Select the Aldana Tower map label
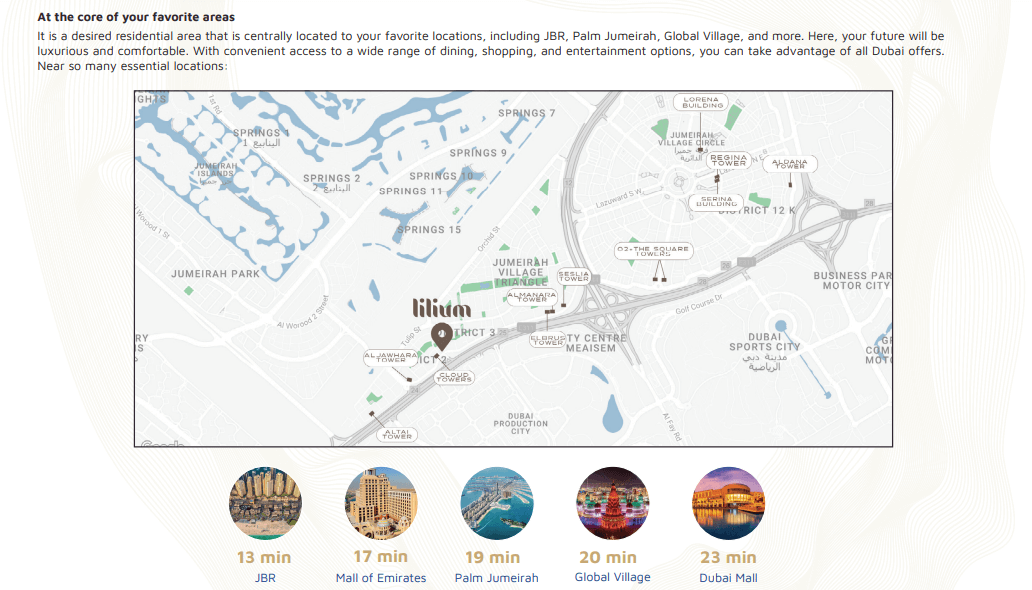Image resolution: width=1032 pixels, height=590 pixels. click(790, 164)
